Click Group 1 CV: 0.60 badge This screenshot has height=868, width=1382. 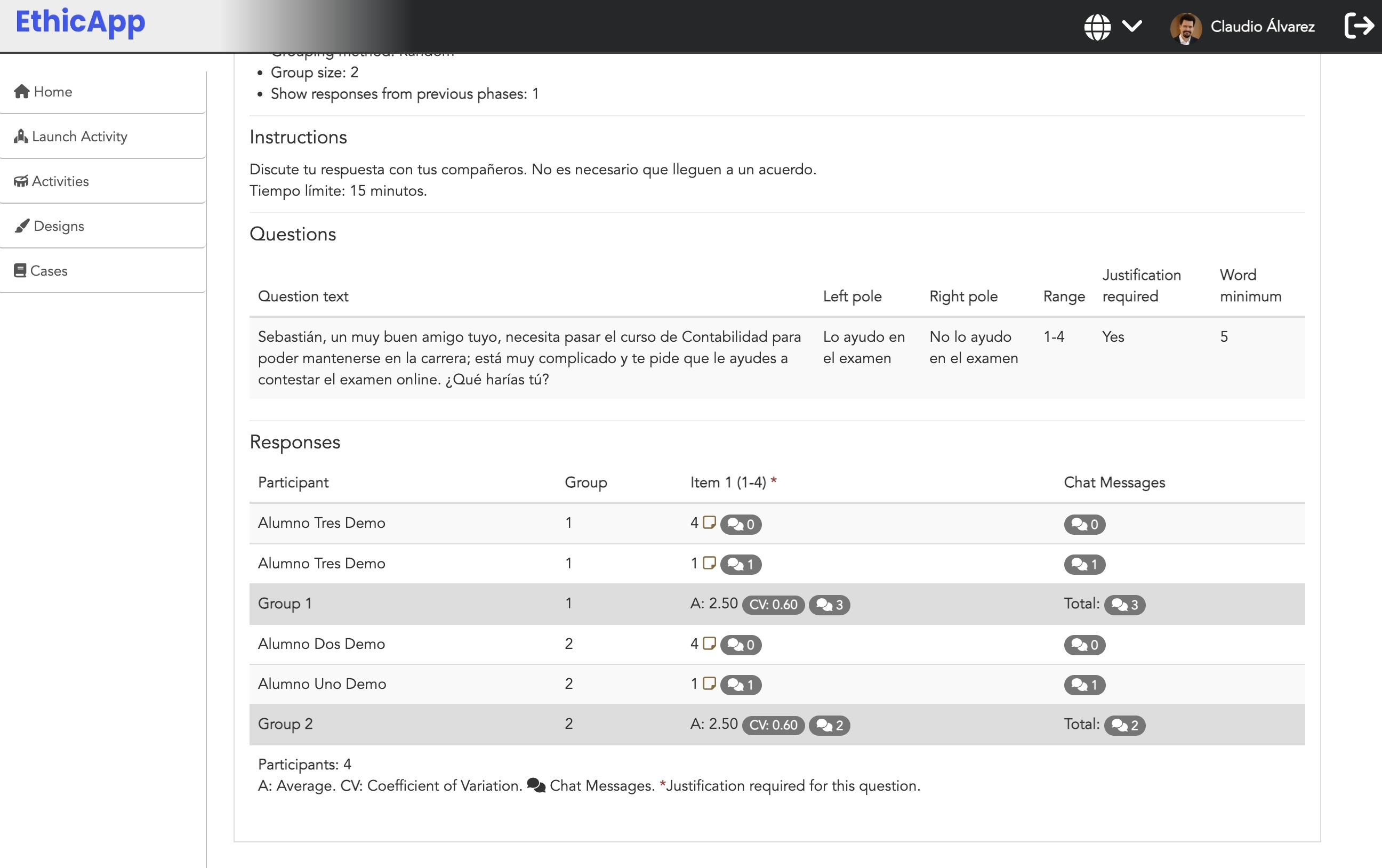point(773,605)
